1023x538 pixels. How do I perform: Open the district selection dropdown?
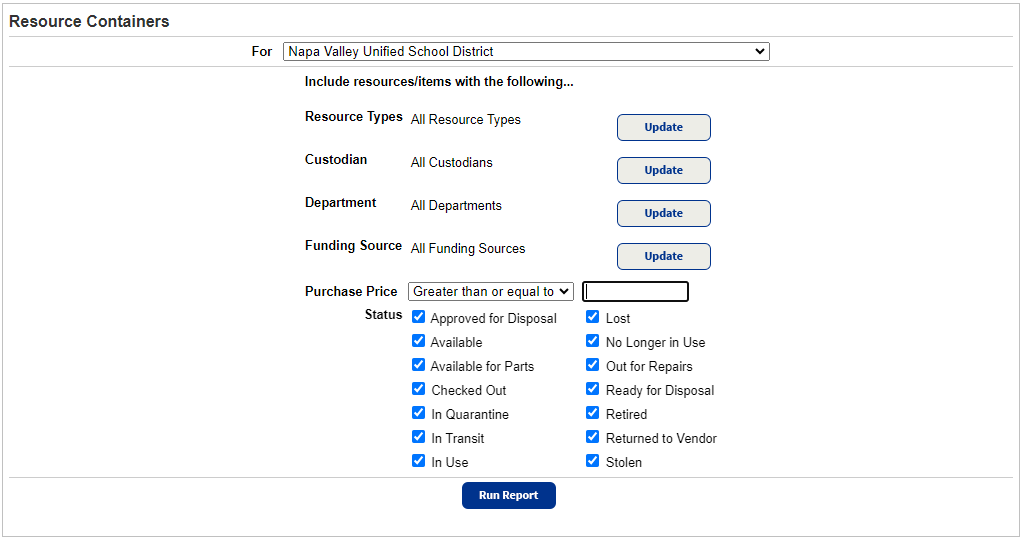click(x=526, y=51)
